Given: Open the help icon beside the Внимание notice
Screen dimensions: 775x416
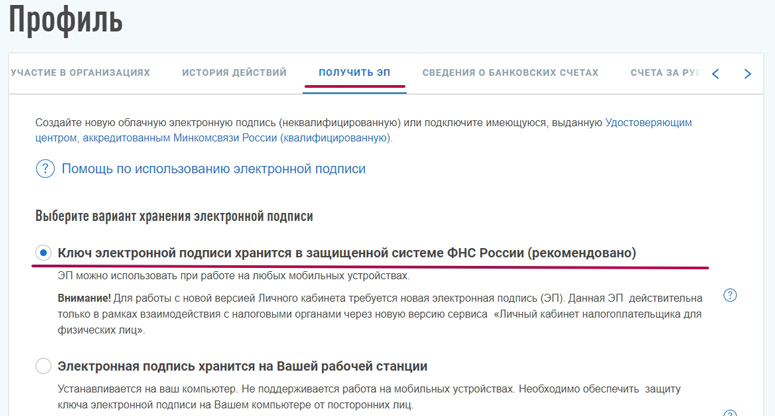Looking at the screenshot, I should [x=730, y=295].
